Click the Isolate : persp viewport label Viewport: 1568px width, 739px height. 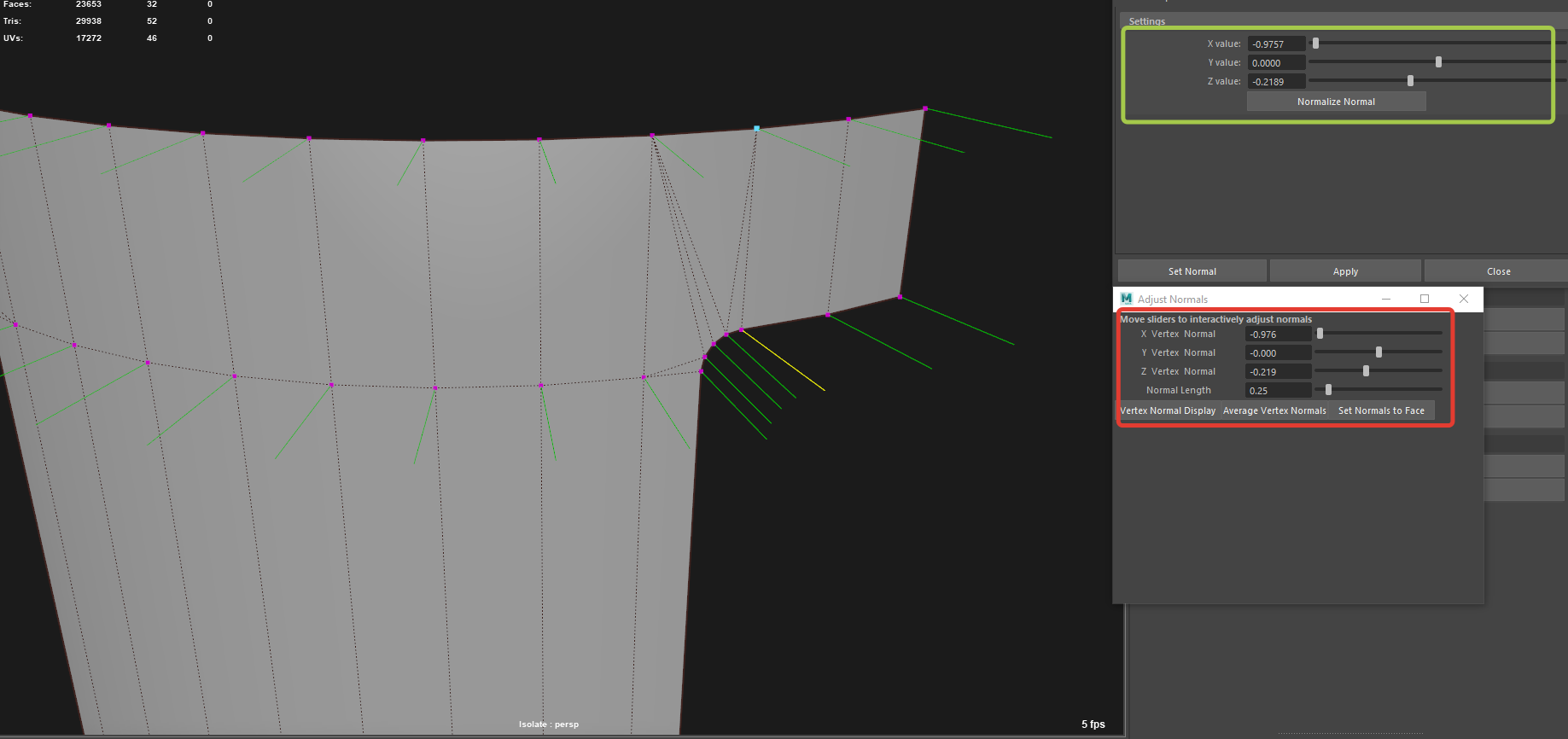(x=549, y=724)
